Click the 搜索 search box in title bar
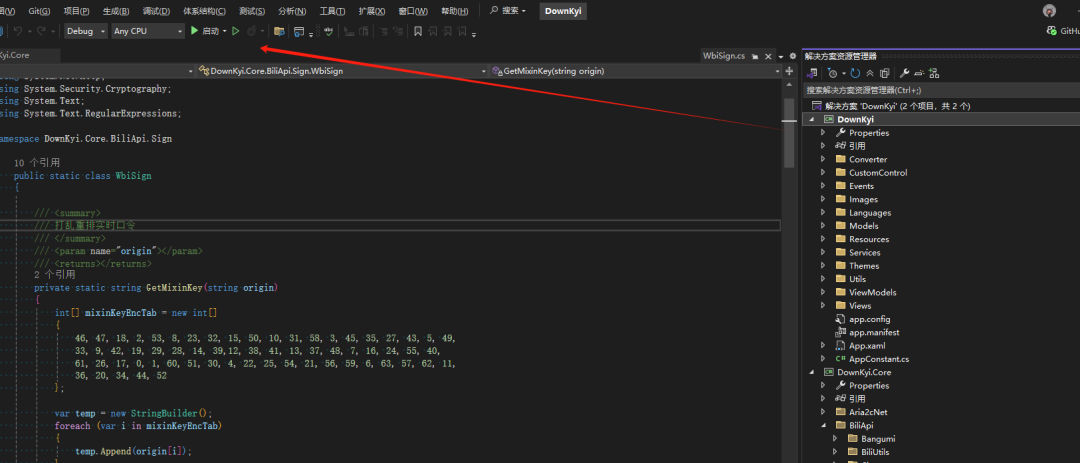Viewport: 1080px width, 463px height. (x=508, y=11)
